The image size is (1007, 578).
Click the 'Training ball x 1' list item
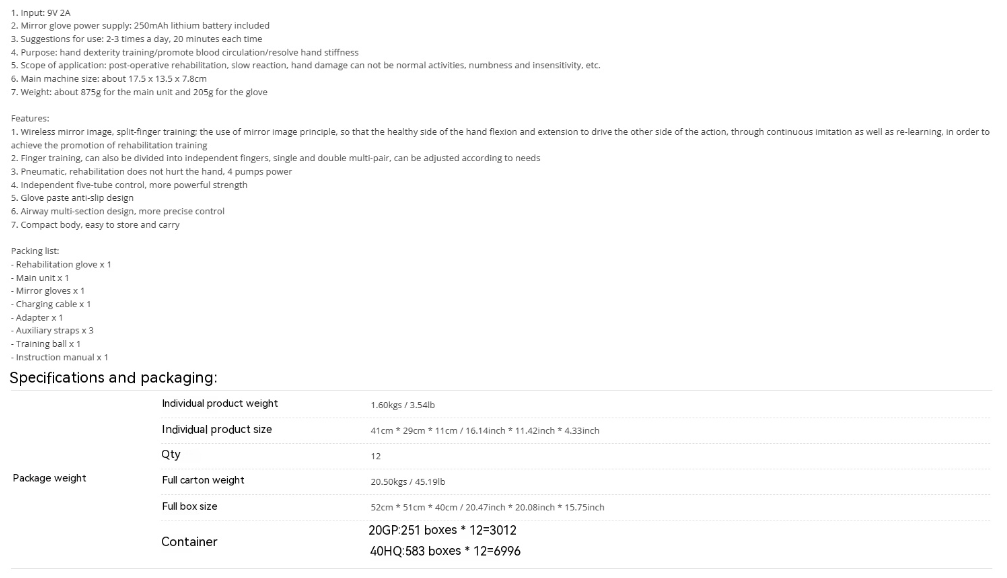[46, 344]
